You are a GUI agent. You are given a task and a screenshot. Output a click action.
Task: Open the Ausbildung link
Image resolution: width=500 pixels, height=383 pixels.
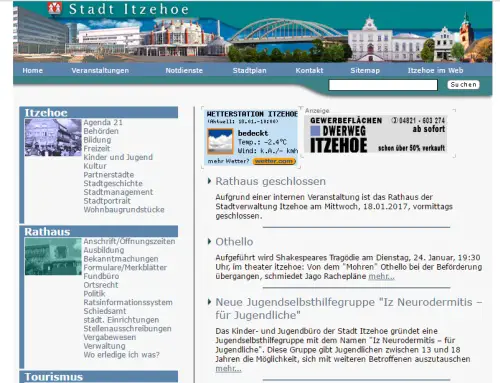point(104,250)
